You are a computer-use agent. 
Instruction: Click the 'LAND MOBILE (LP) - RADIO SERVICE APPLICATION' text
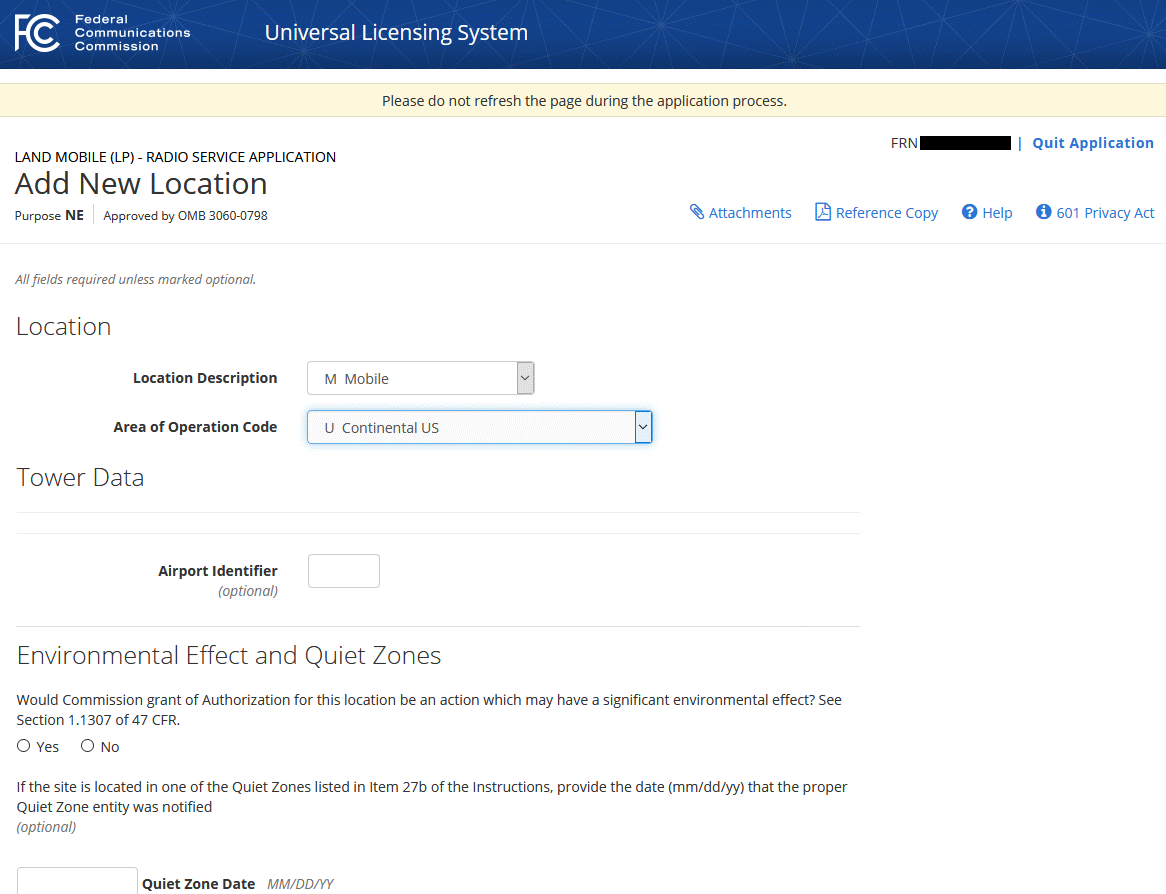click(175, 157)
